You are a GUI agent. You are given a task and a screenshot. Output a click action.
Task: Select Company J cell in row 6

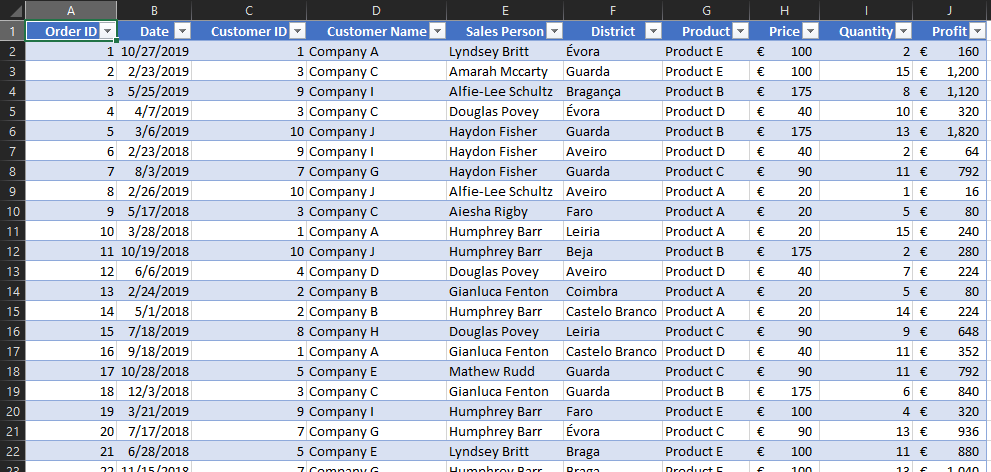click(377, 131)
